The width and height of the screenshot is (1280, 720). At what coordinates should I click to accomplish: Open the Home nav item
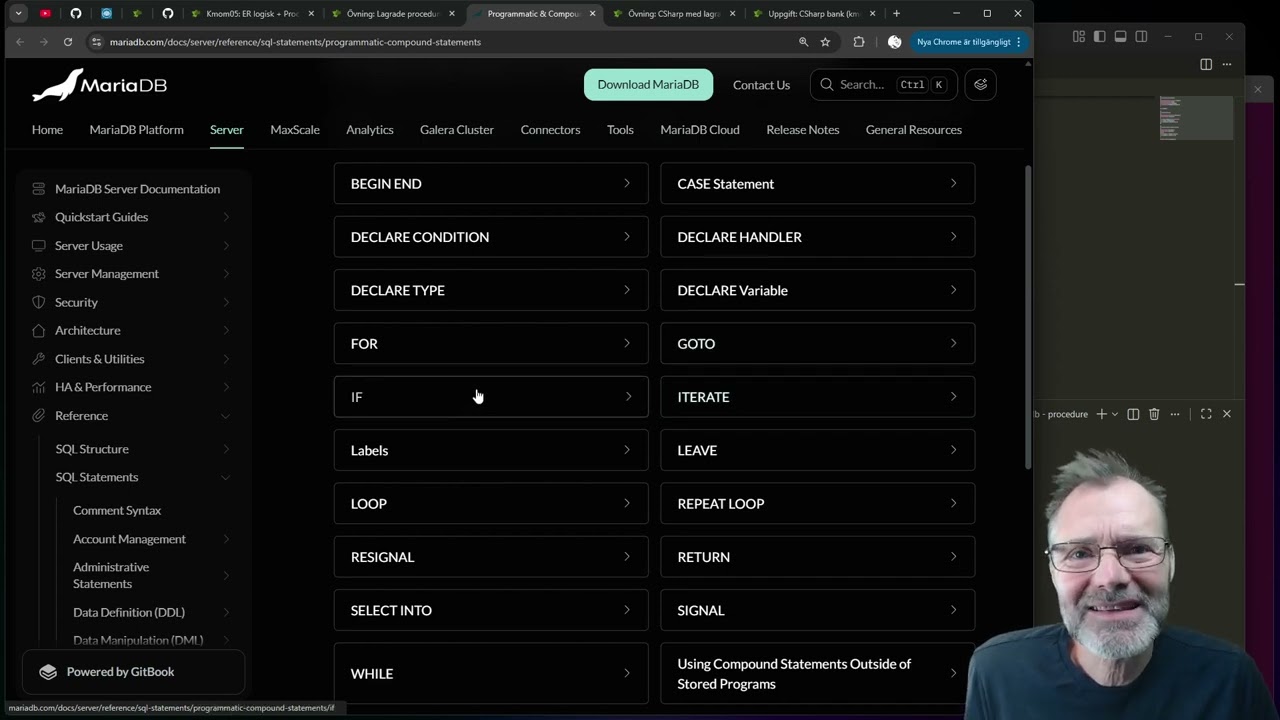coord(47,130)
